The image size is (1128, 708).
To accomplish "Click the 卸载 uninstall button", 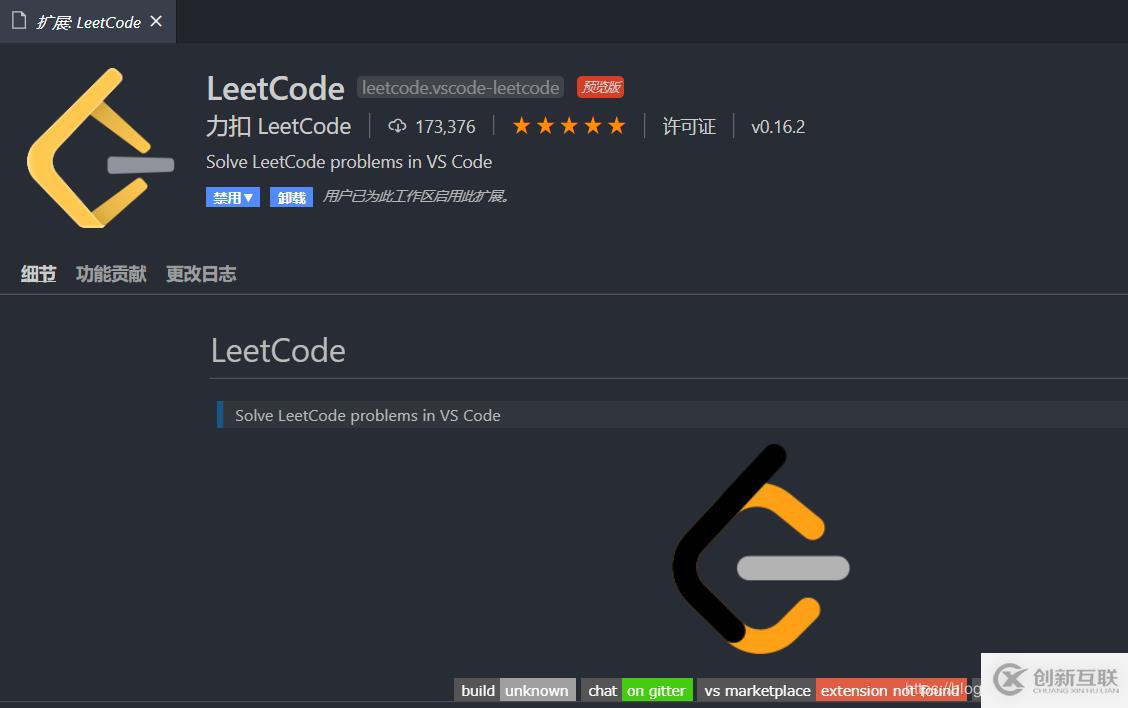I will point(291,197).
